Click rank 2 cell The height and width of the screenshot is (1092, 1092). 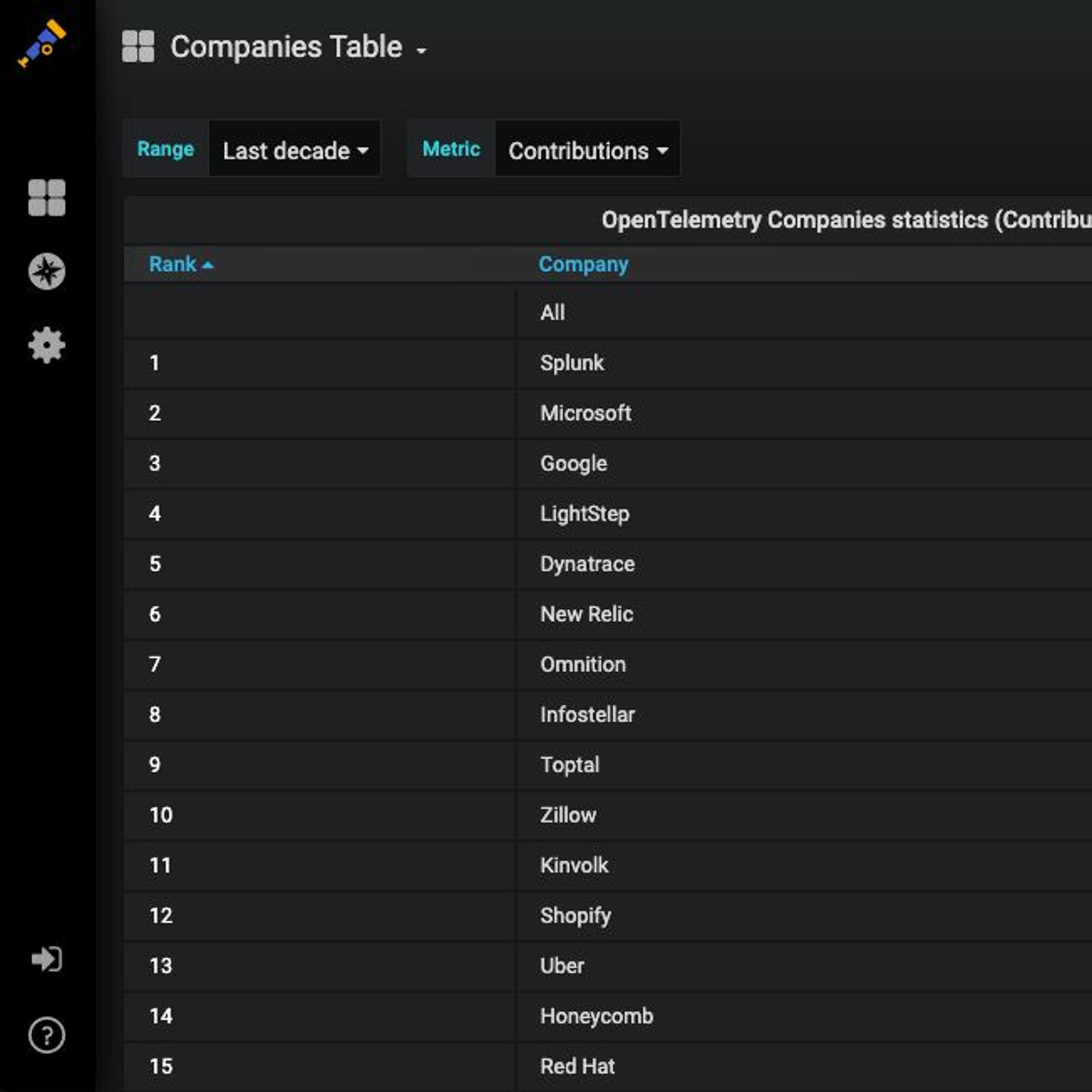[x=319, y=413]
